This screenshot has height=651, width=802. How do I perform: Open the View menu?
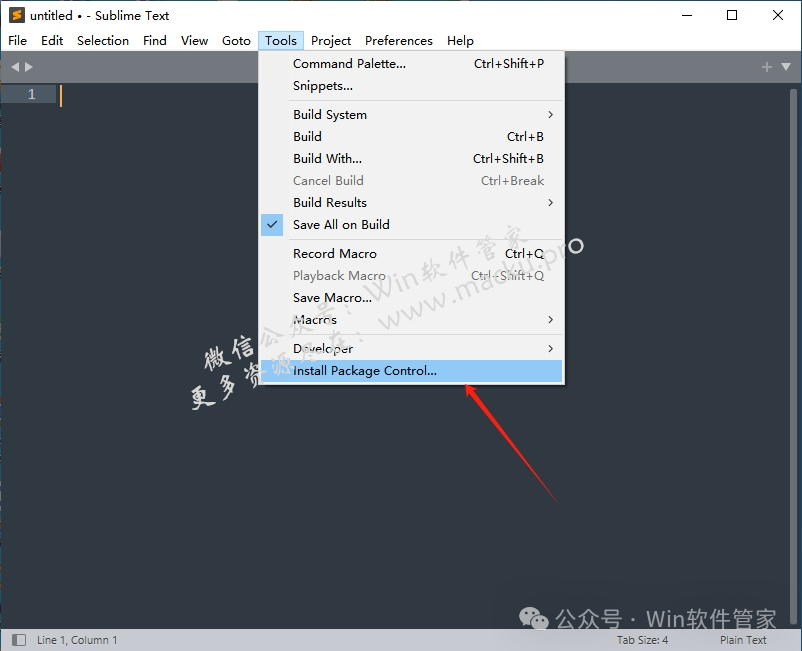click(x=194, y=40)
